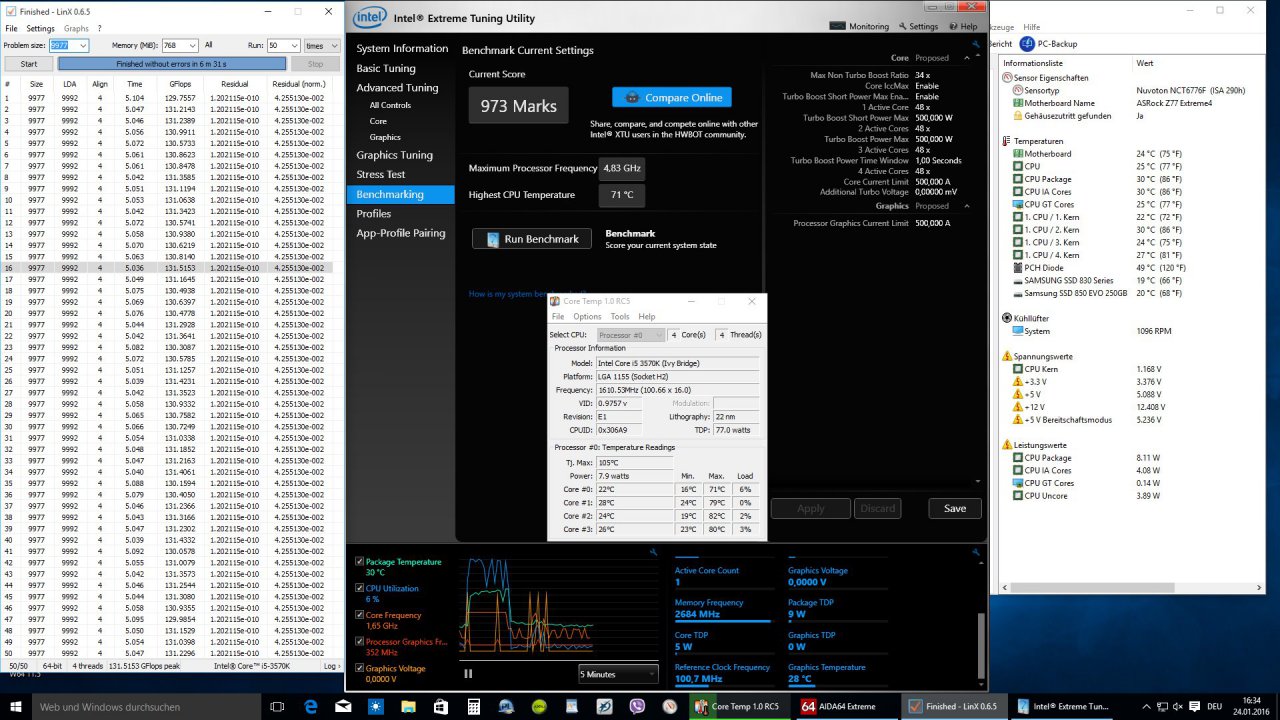The width and height of the screenshot is (1280, 720).
Task: Select Kühllüfter fan group in AIDA64
Action: 1025,318
